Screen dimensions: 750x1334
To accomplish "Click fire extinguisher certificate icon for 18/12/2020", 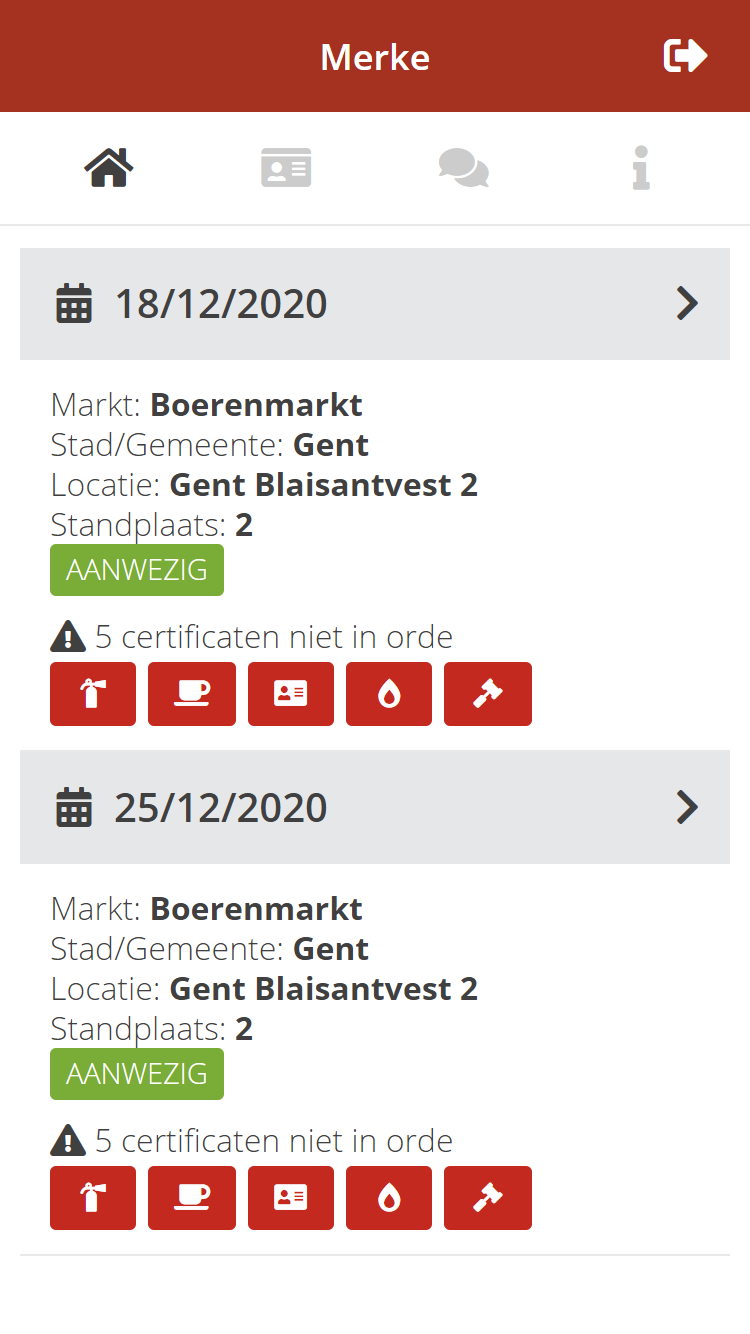I will (x=93, y=694).
